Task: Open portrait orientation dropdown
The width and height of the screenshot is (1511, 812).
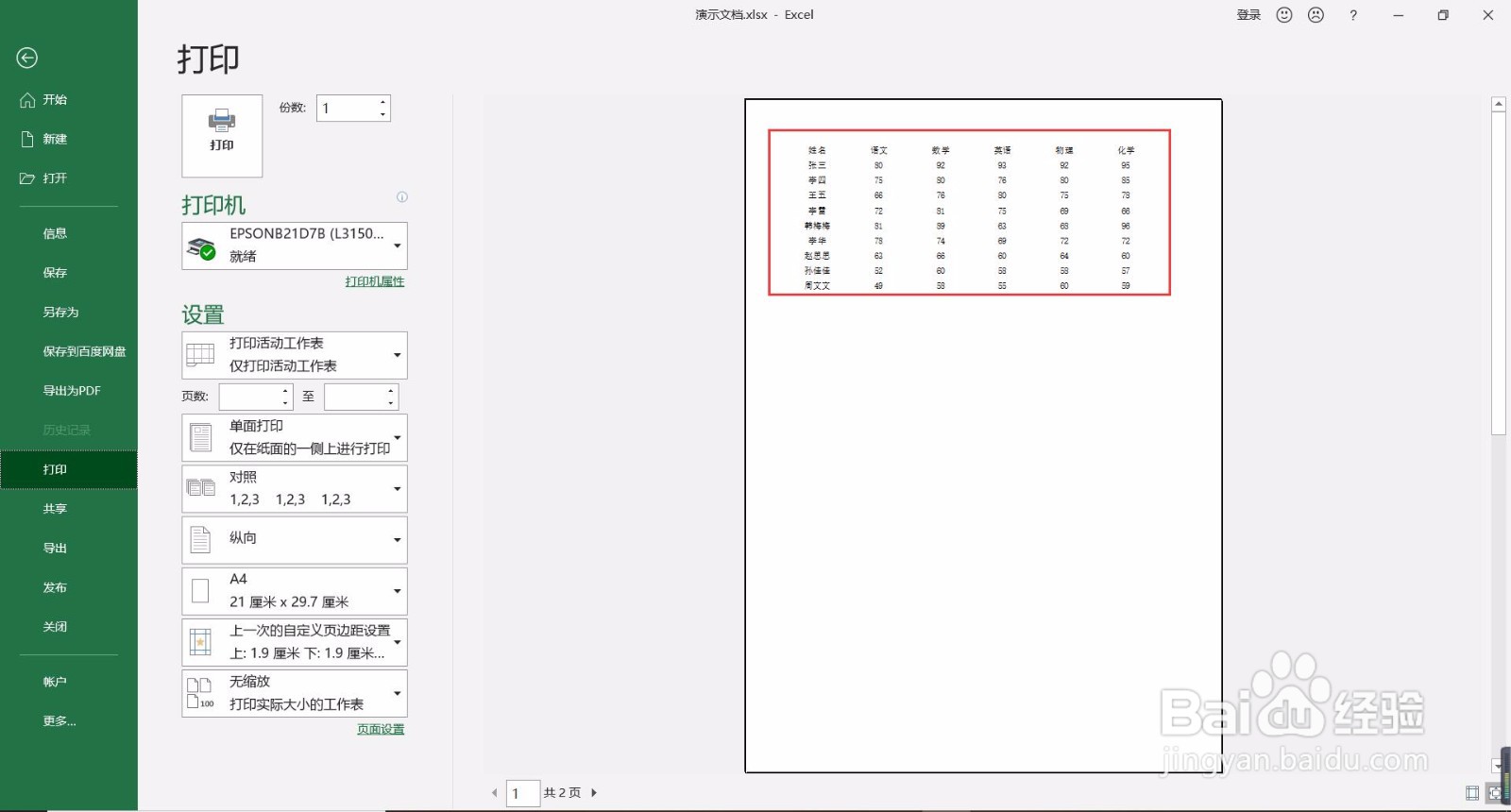Action: [x=295, y=539]
